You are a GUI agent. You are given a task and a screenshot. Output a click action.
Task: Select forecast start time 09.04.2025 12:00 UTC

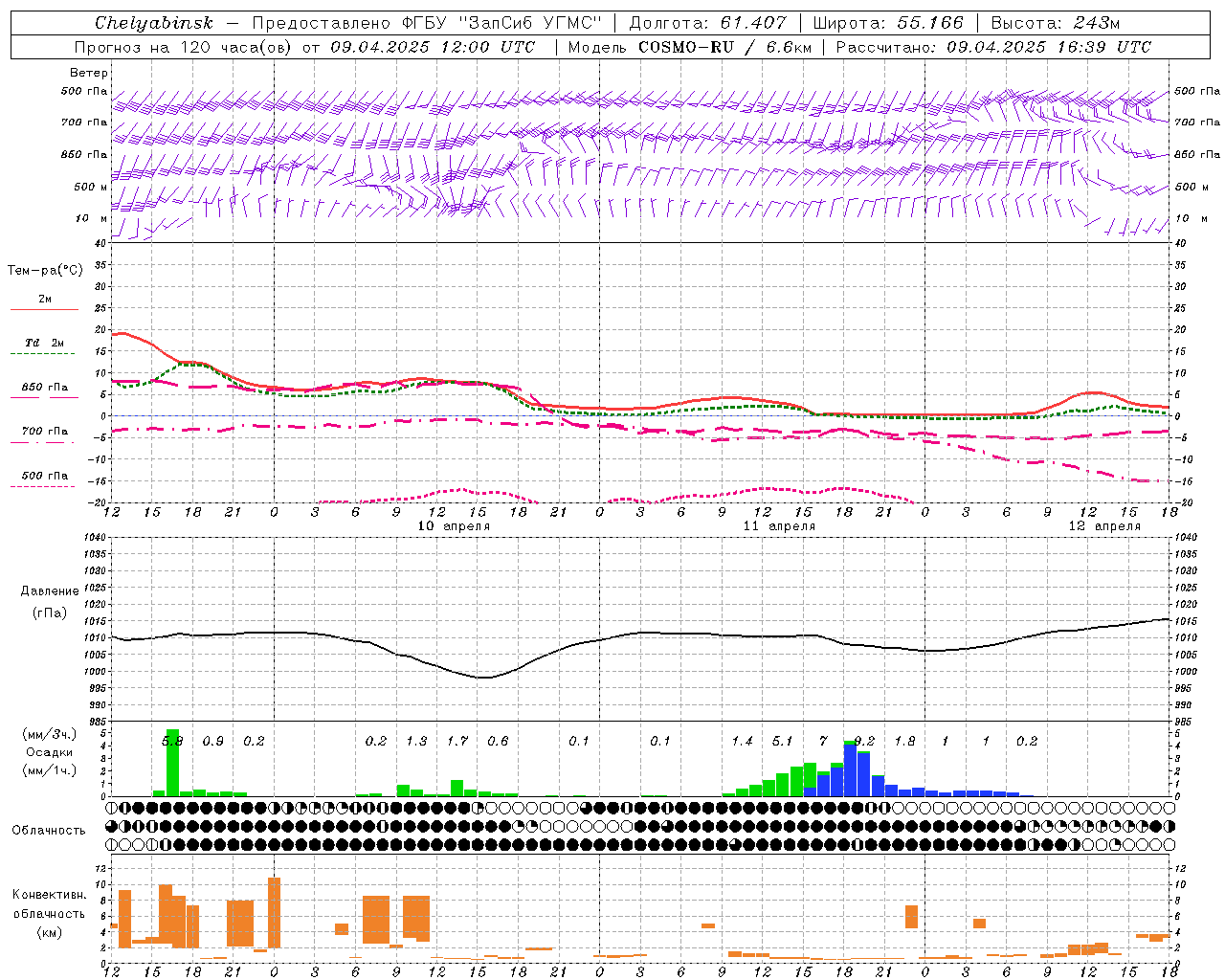[x=432, y=47]
